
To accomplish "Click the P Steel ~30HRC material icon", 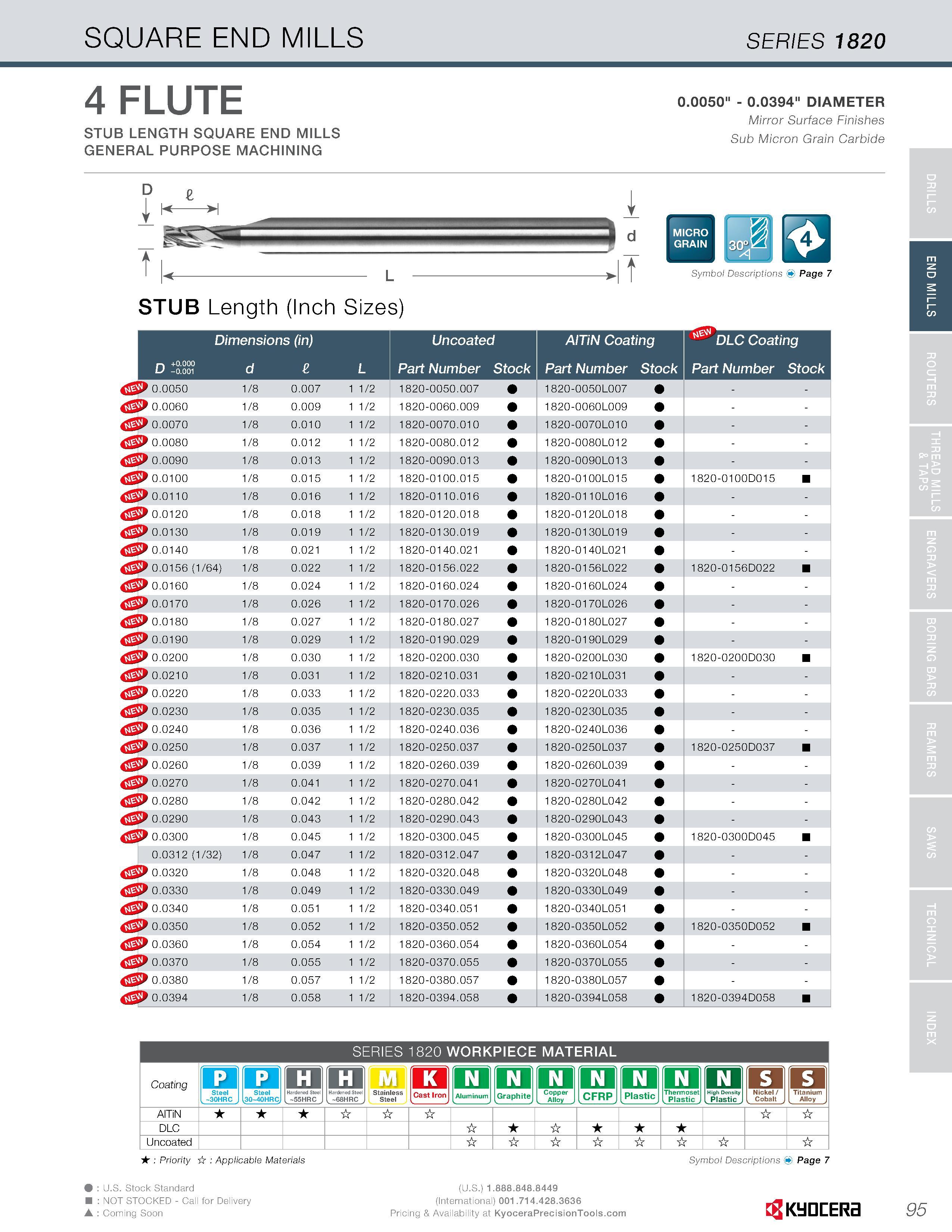I will click(x=220, y=1085).
